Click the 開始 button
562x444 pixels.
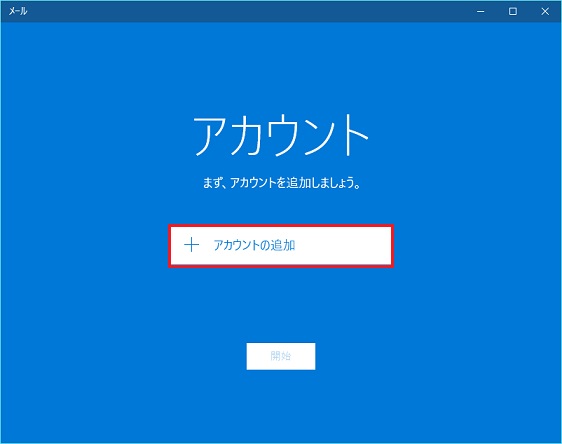[281, 356]
